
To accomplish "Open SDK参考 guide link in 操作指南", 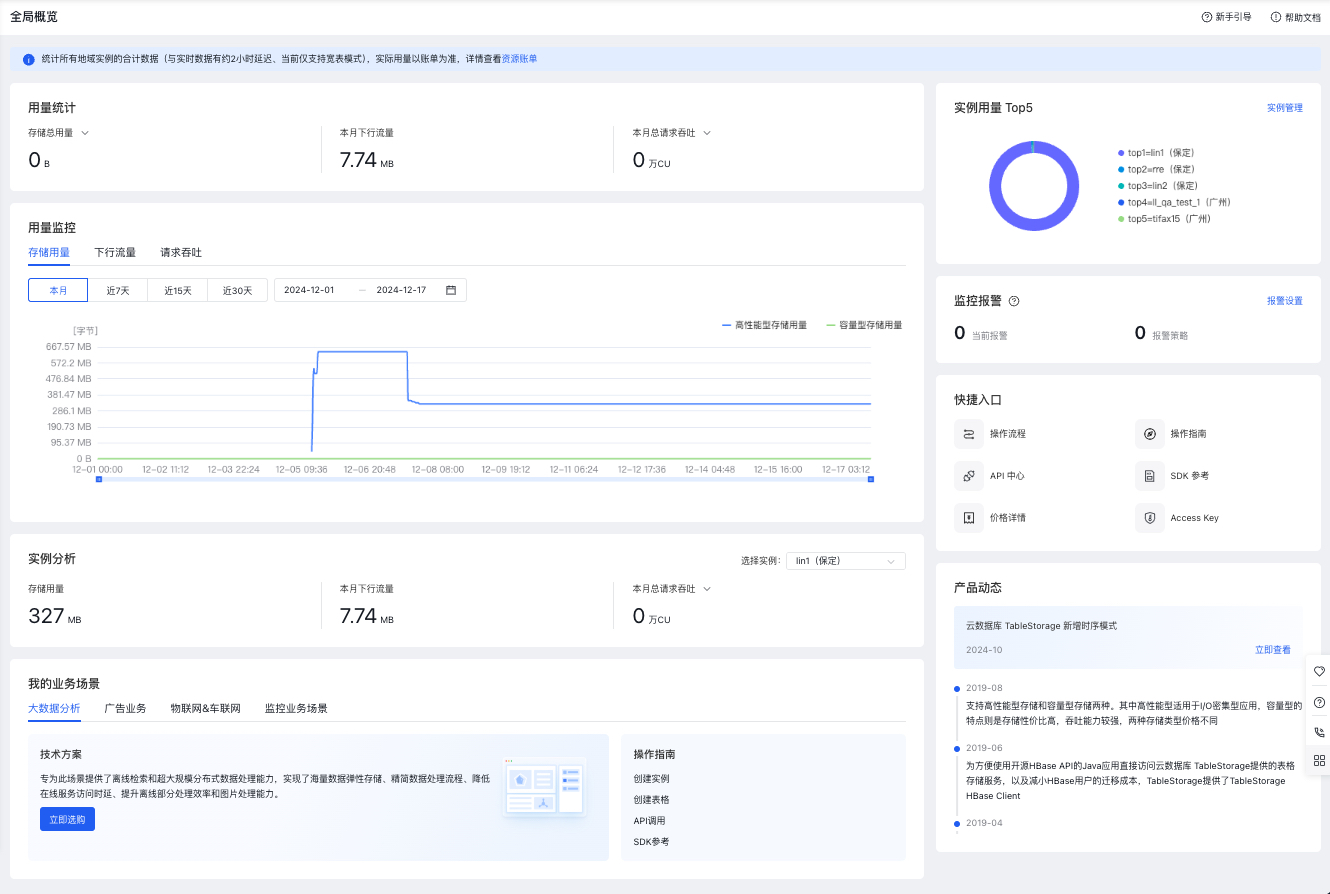I will pyautogui.click(x=651, y=842).
